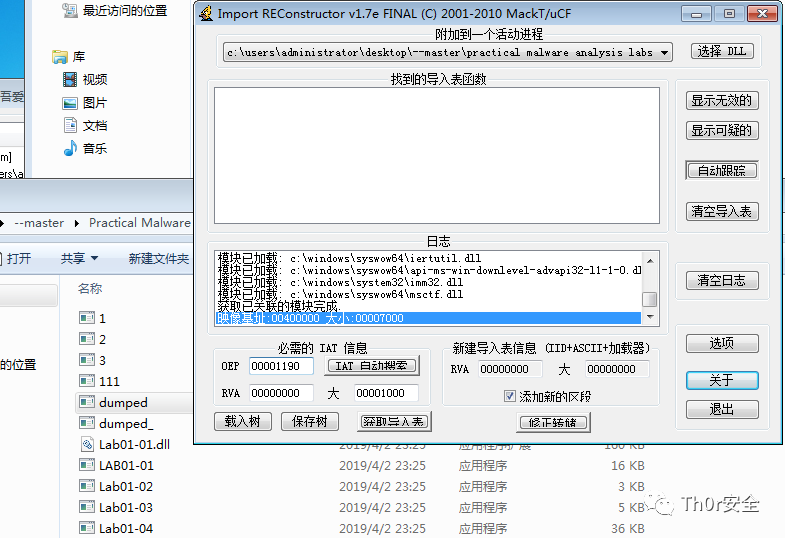Select the file icon for 3
Viewport: 785px width, 538px height.
[x=87, y=360]
